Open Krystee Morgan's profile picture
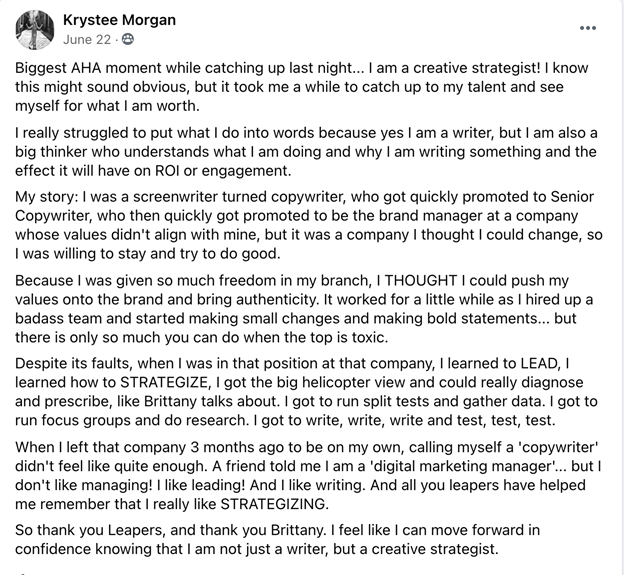 coord(35,30)
